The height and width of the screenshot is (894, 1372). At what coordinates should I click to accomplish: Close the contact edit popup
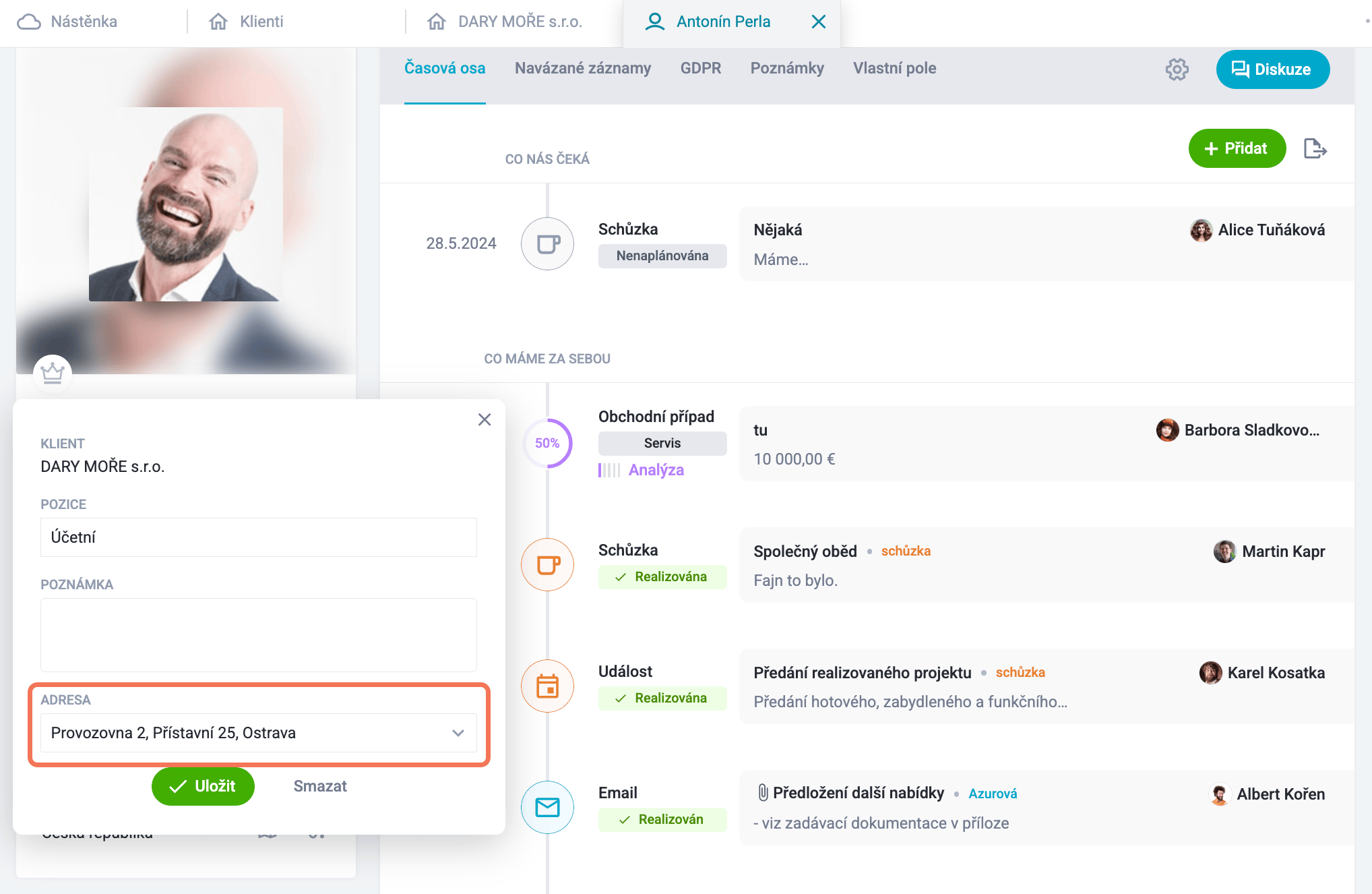485,419
